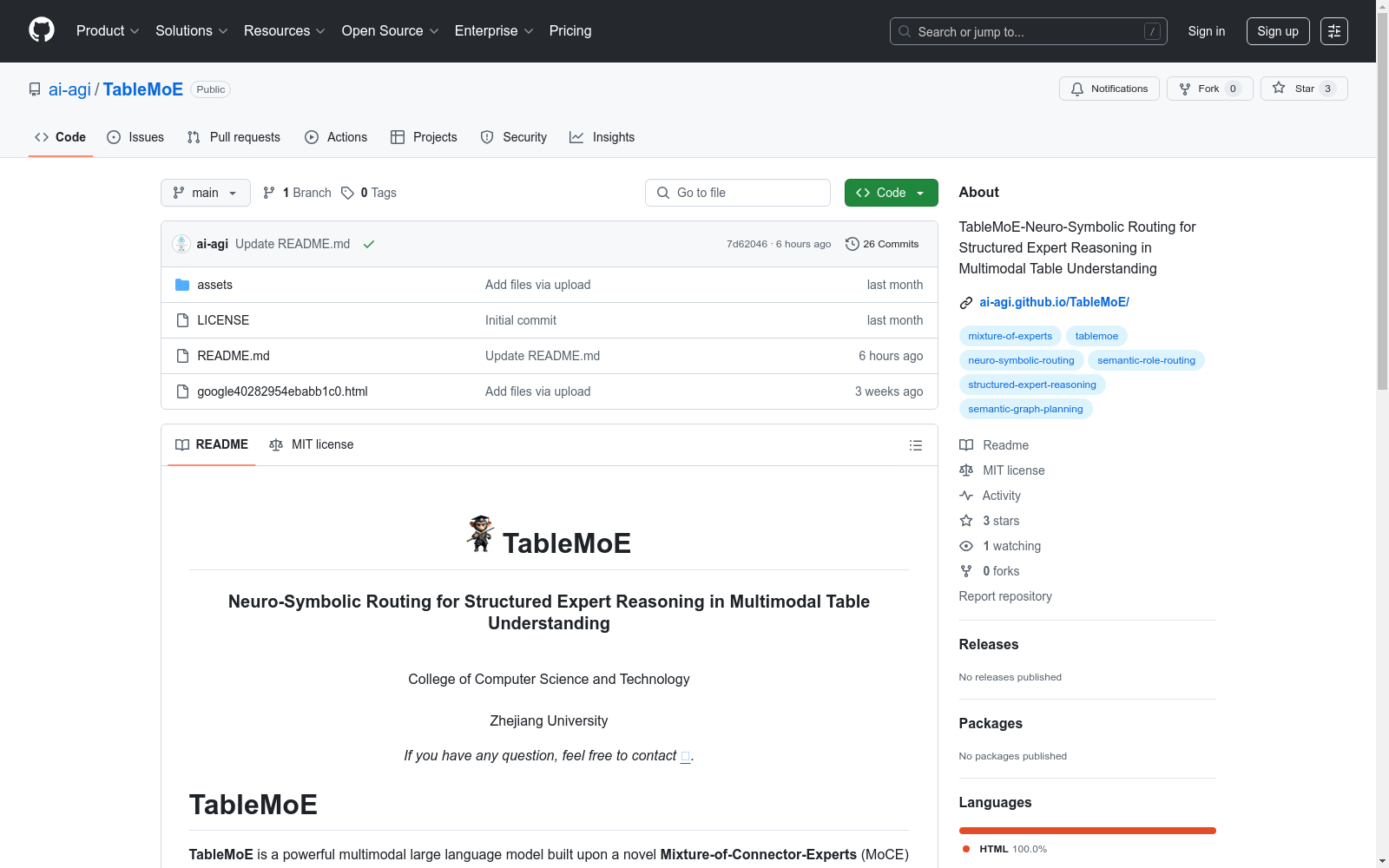
Task: Click the Sign up button
Action: [1278, 31]
